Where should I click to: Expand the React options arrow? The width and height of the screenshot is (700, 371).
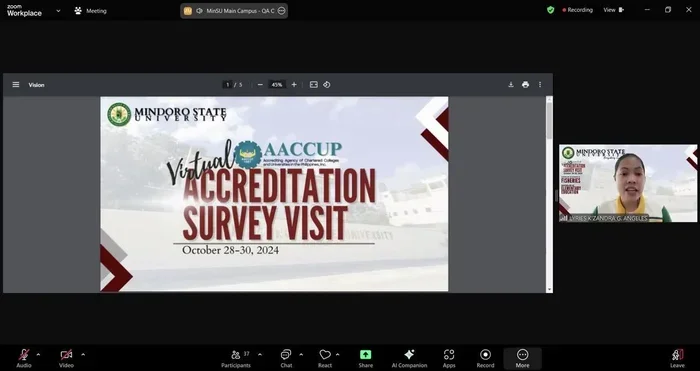[x=338, y=355]
